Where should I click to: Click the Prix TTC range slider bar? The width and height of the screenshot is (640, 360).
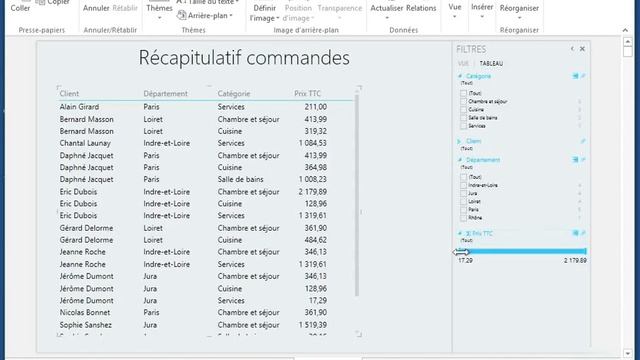(x=522, y=251)
